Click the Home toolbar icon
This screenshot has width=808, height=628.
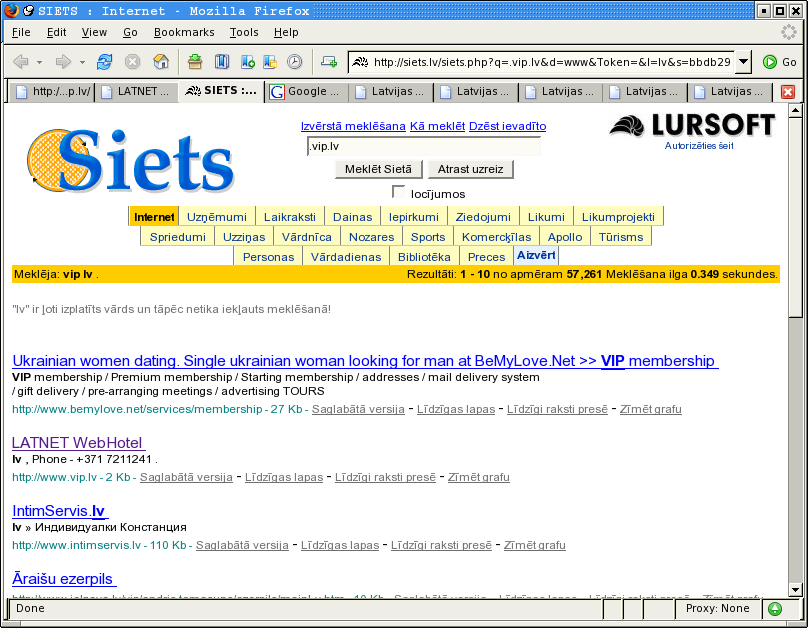[160, 62]
